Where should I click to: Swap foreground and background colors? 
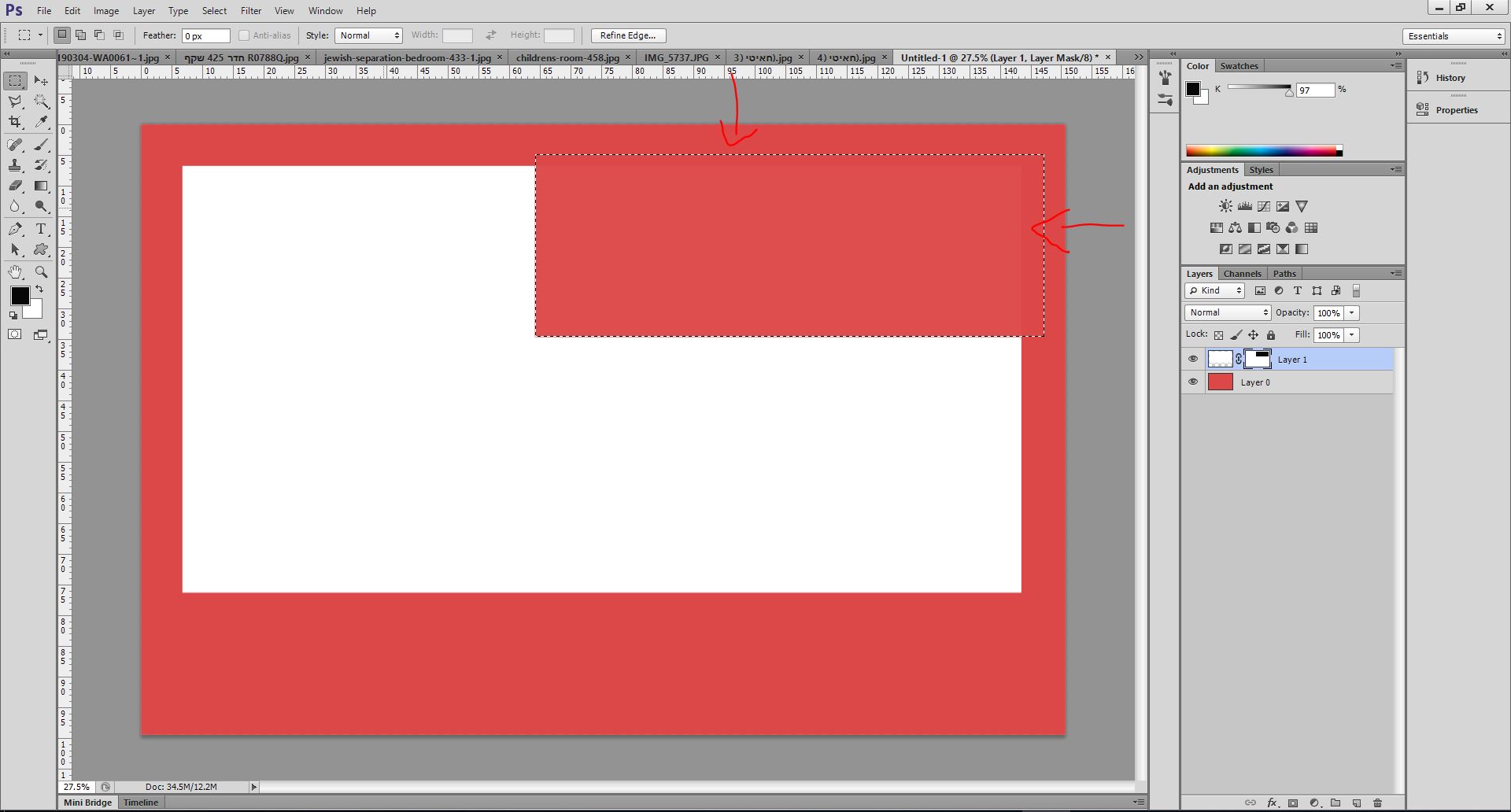click(x=39, y=290)
